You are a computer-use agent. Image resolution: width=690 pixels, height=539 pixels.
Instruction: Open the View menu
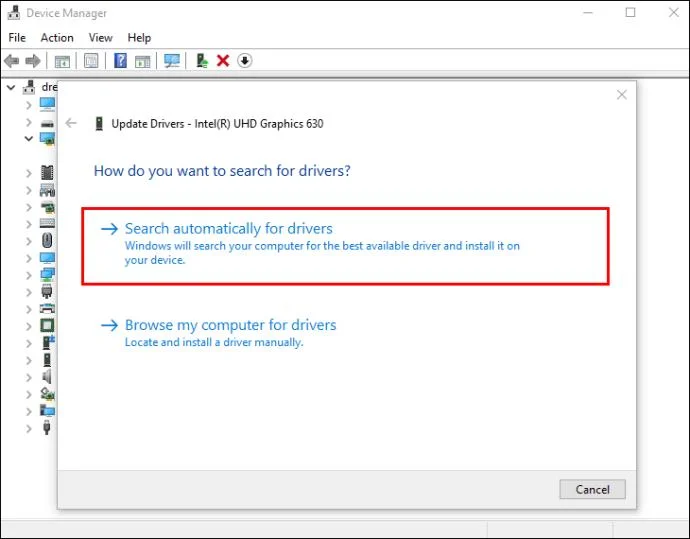[x=100, y=38]
